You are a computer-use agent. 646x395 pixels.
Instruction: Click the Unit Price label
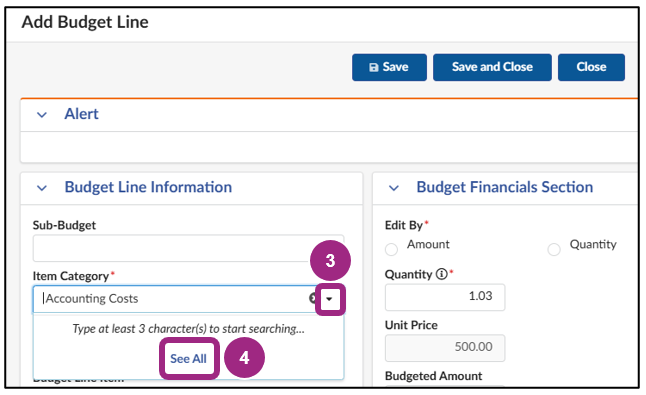[411, 325]
